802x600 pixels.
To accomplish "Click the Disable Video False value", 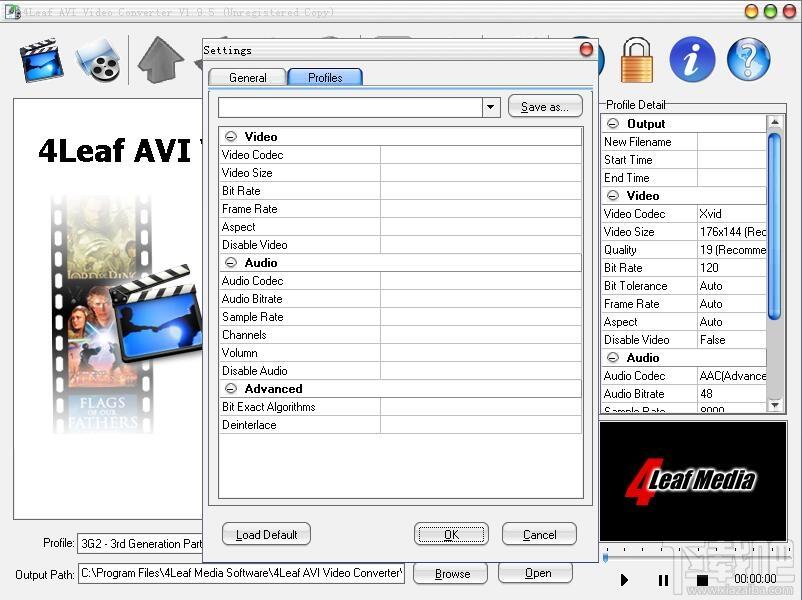I will click(732, 340).
